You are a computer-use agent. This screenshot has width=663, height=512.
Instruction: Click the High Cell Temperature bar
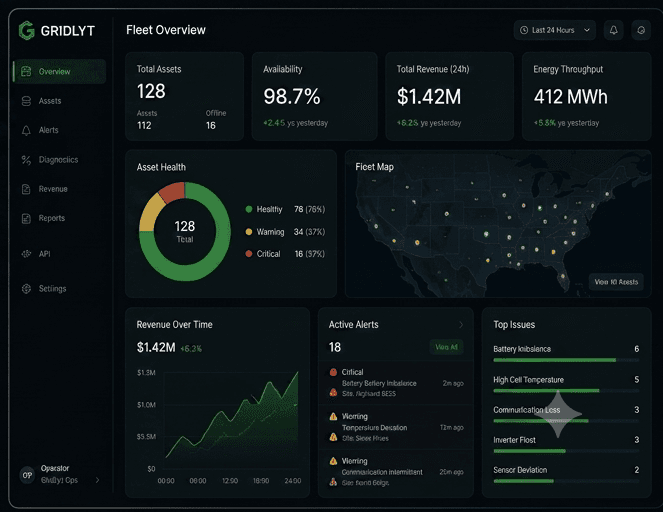[x=566, y=391]
